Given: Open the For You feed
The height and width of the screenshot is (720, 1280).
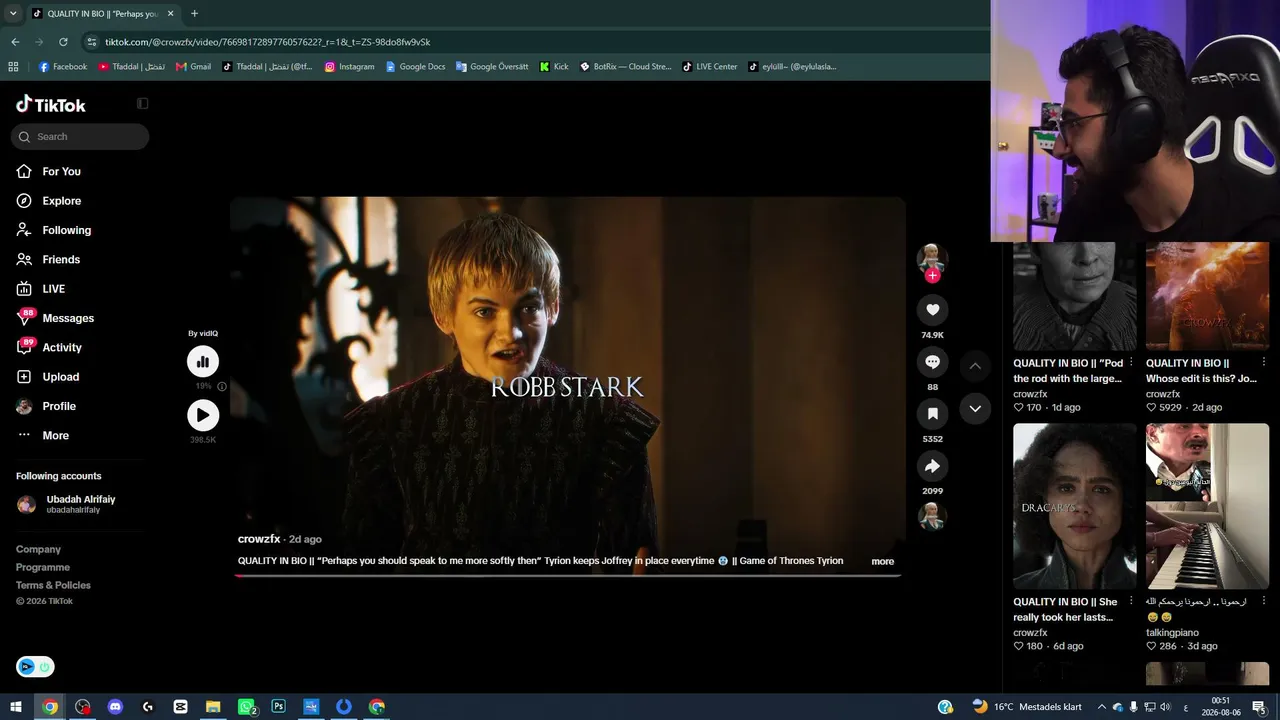Looking at the screenshot, I should [x=62, y=172].
